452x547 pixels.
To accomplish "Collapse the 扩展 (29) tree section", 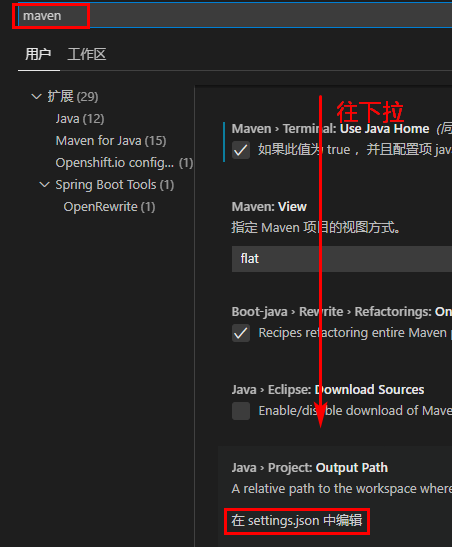I will point(36,96).
